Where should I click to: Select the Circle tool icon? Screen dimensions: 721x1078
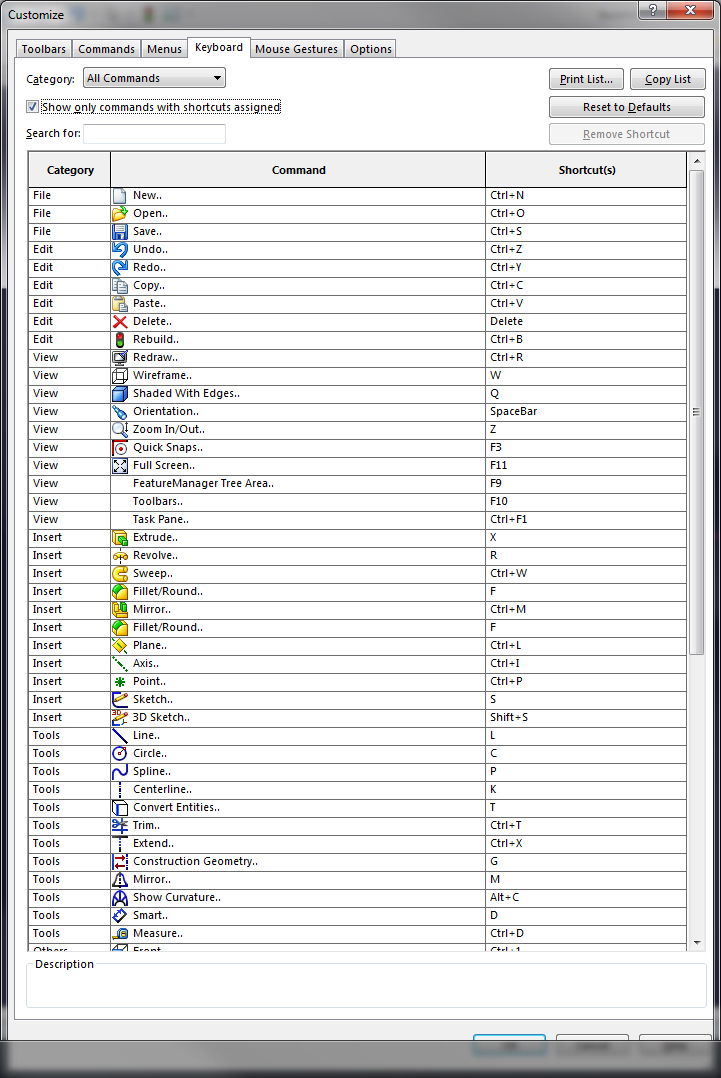[x=120, y=754]
